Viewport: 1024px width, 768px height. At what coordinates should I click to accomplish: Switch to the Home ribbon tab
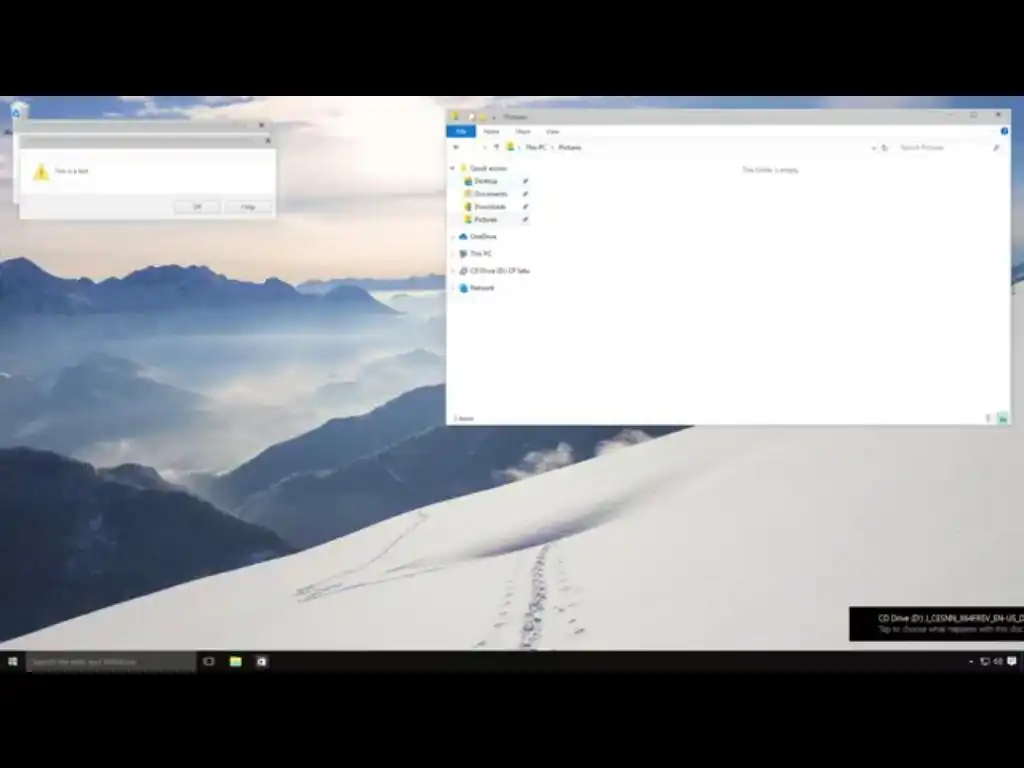(491, 131)
